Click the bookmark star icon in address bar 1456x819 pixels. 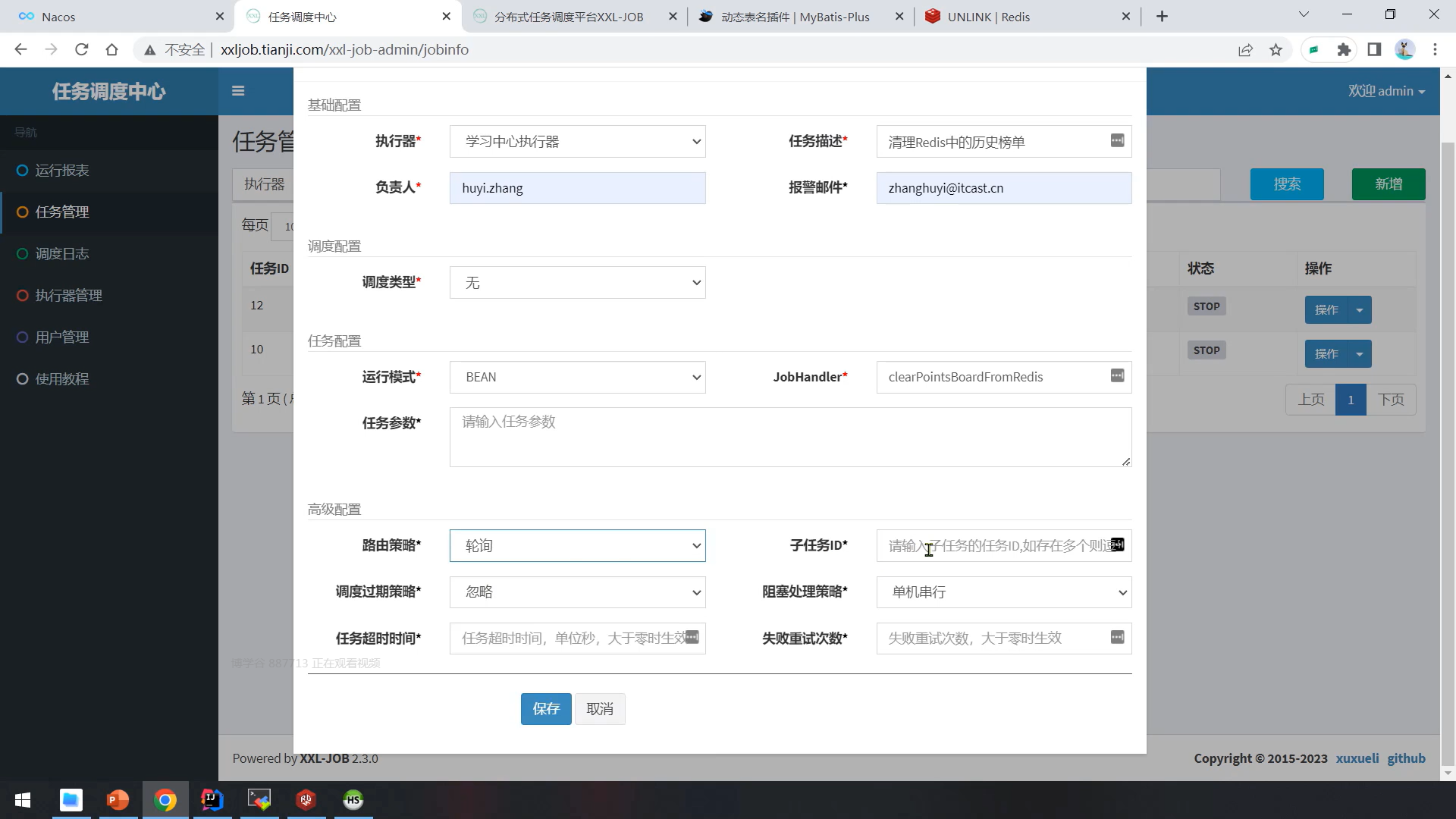pyautogui.click(x=1276, y=50)
